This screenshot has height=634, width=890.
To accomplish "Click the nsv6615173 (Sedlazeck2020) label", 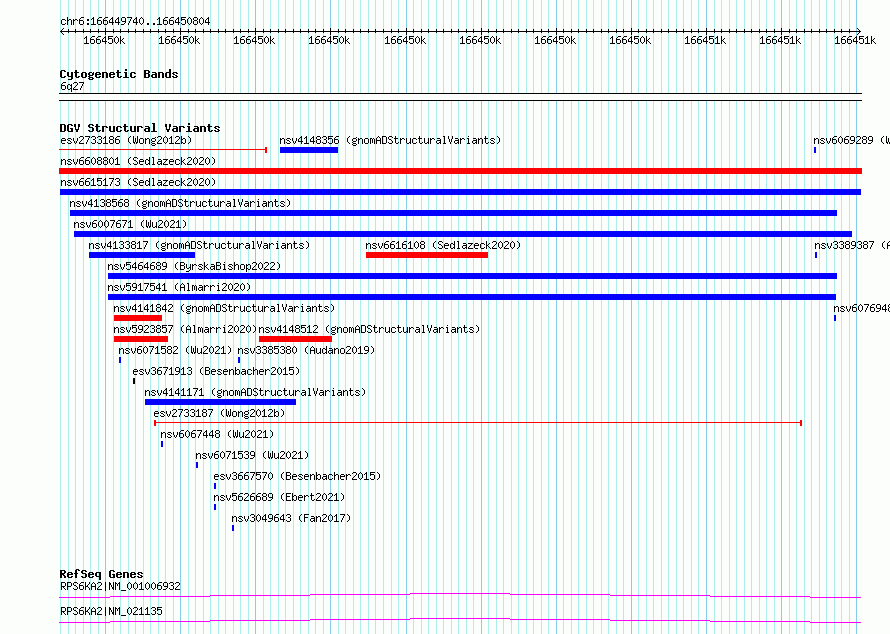I will [x=138, y=182].
